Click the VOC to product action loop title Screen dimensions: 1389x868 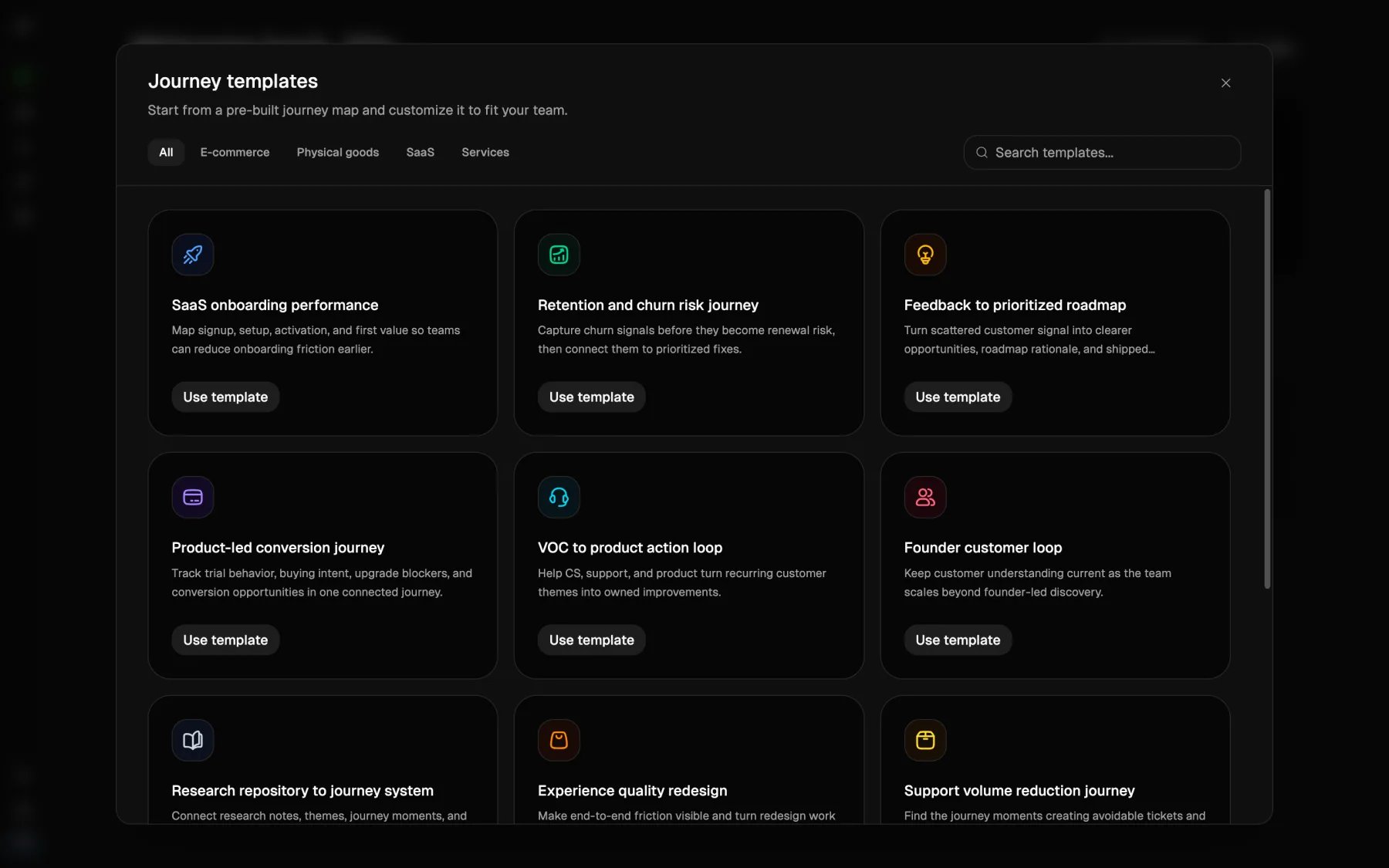pos(630,547)
